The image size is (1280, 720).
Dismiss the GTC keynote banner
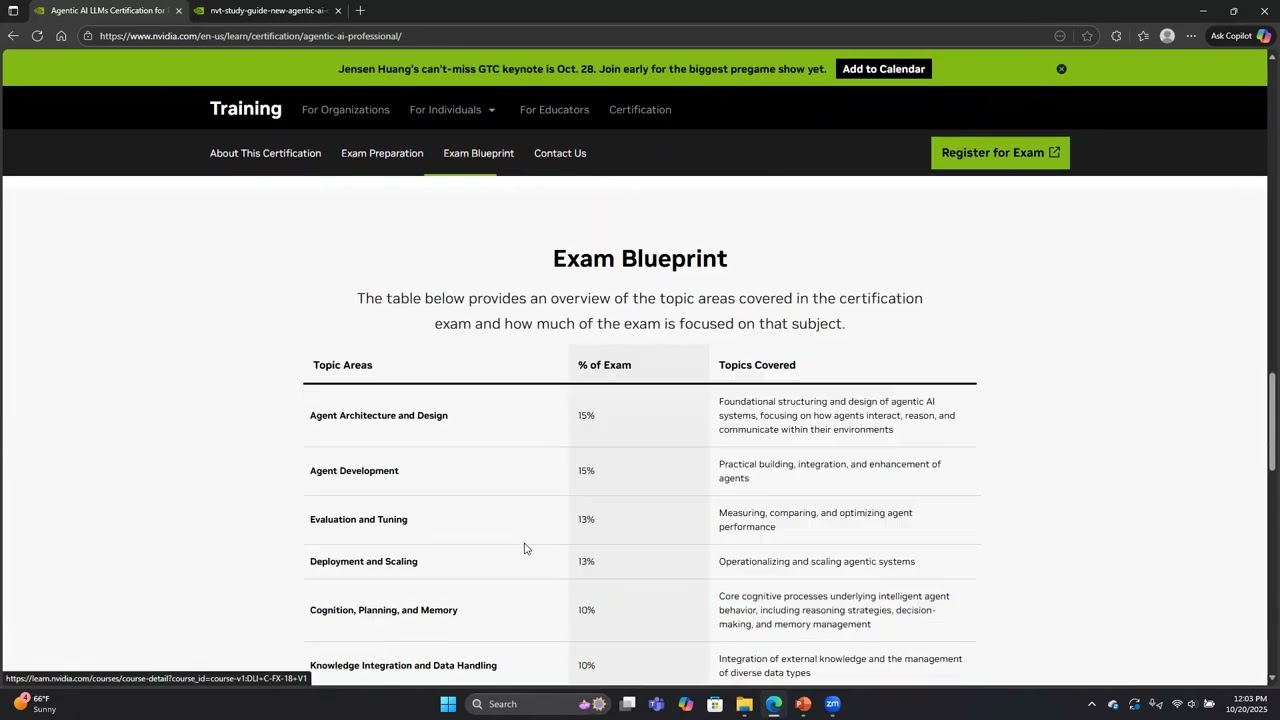(x=1061, y=69)
